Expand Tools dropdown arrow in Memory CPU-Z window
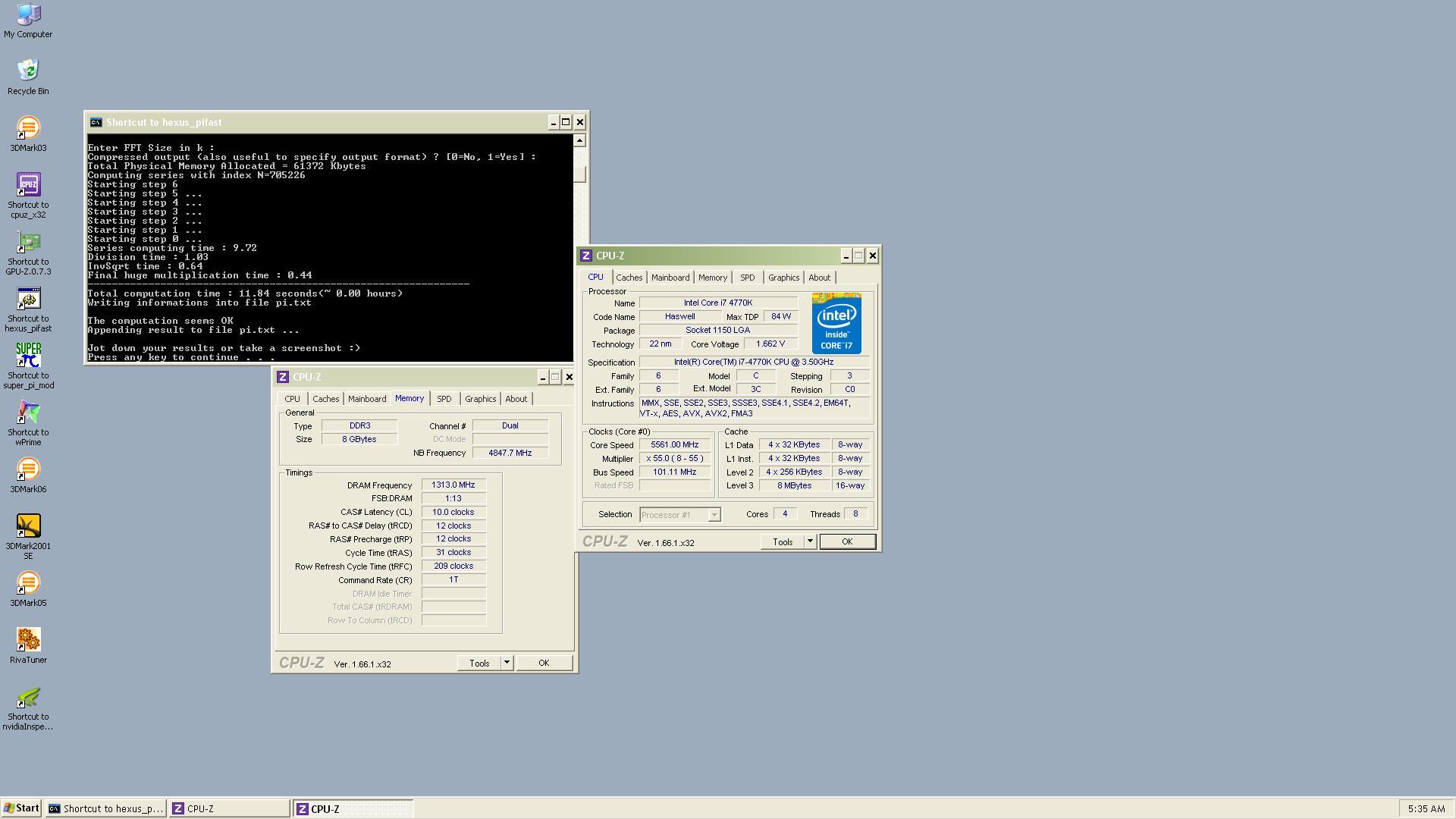 coord(507,663)
